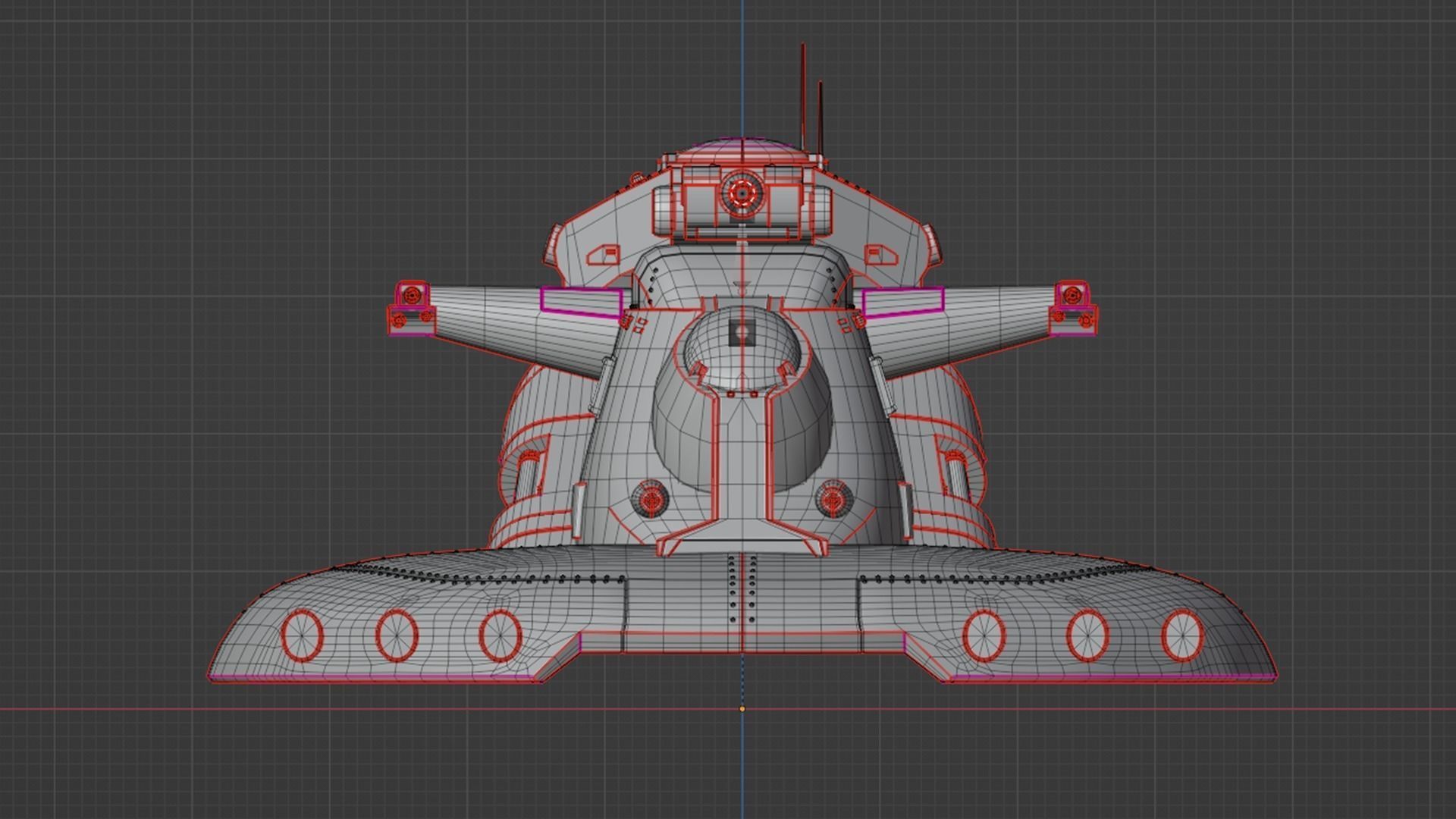Screen dimensions: 1456x819
Task: Click the innermost circular port on the right skirt
Action: point(984,635)
